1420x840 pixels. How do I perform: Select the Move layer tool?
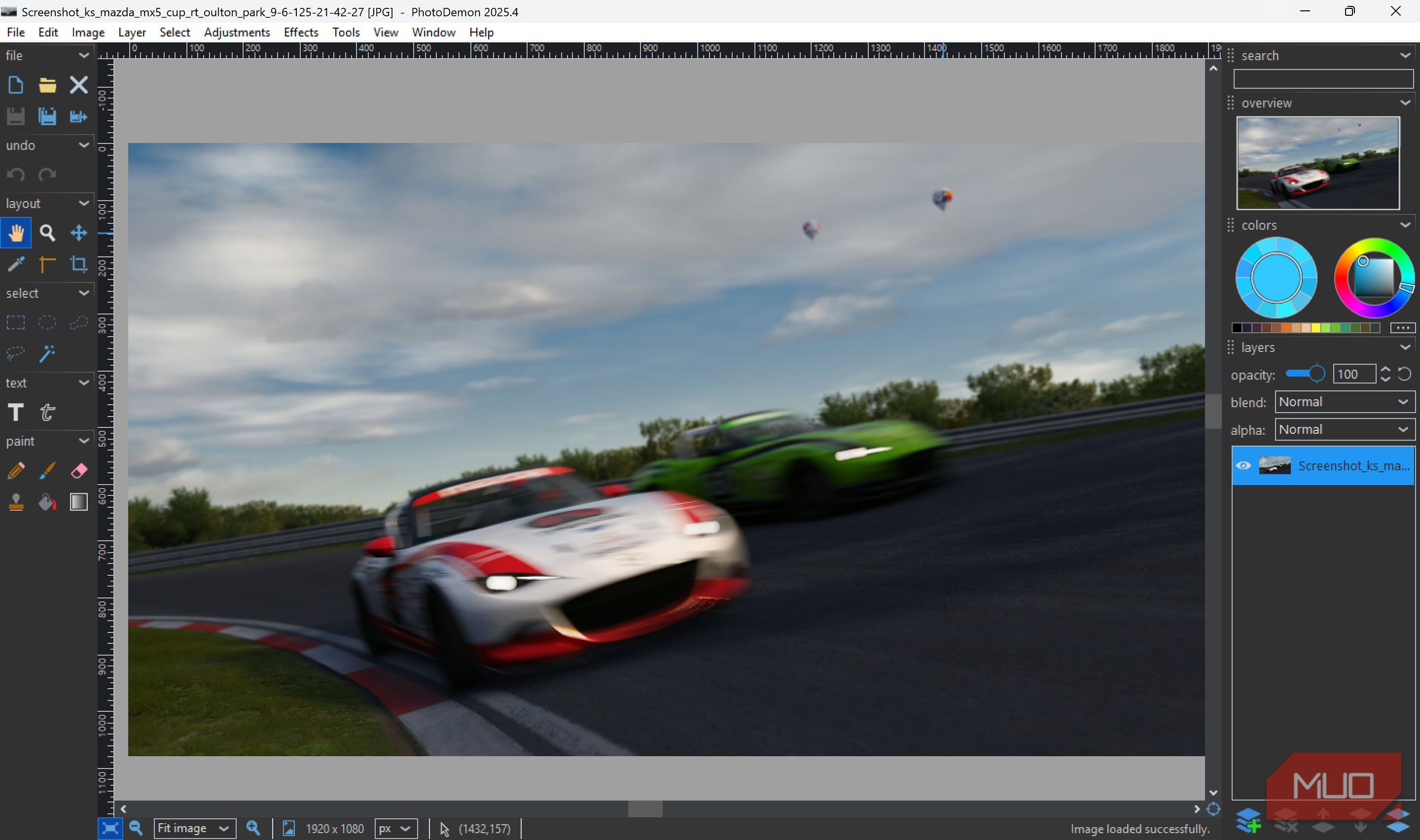point(79,233)
